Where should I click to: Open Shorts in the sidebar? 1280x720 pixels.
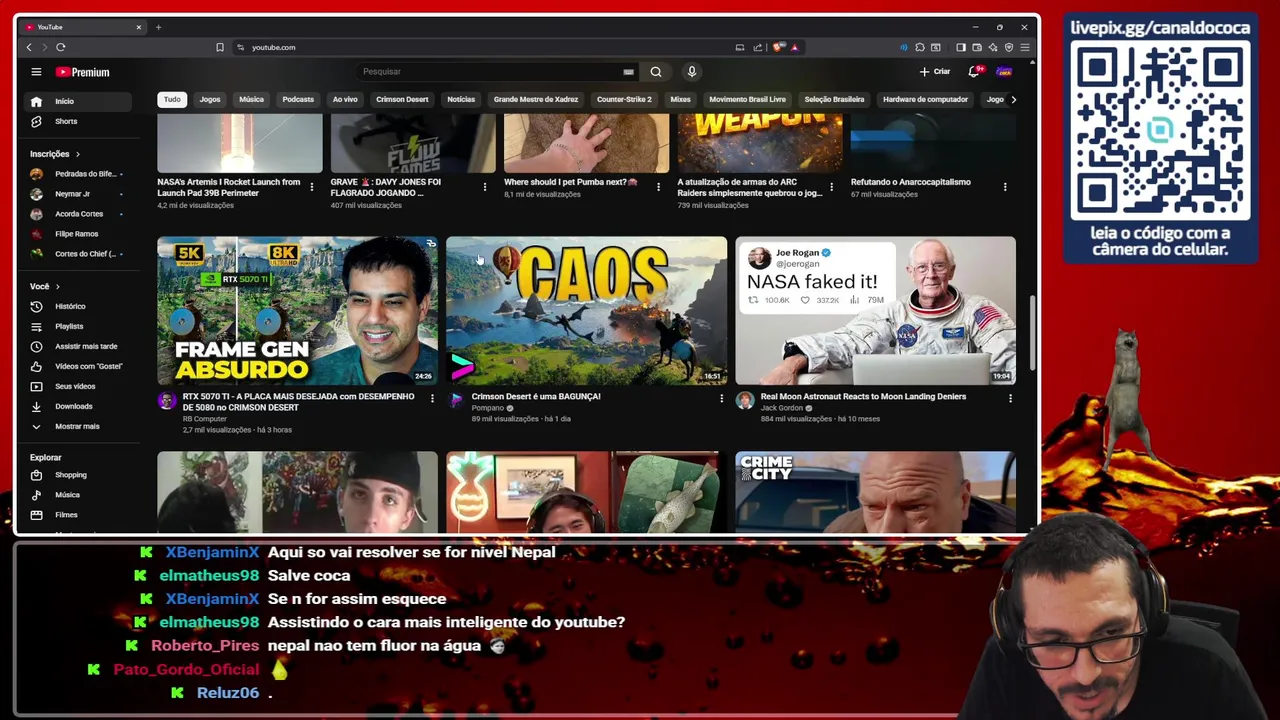click(x=79, y=121)
